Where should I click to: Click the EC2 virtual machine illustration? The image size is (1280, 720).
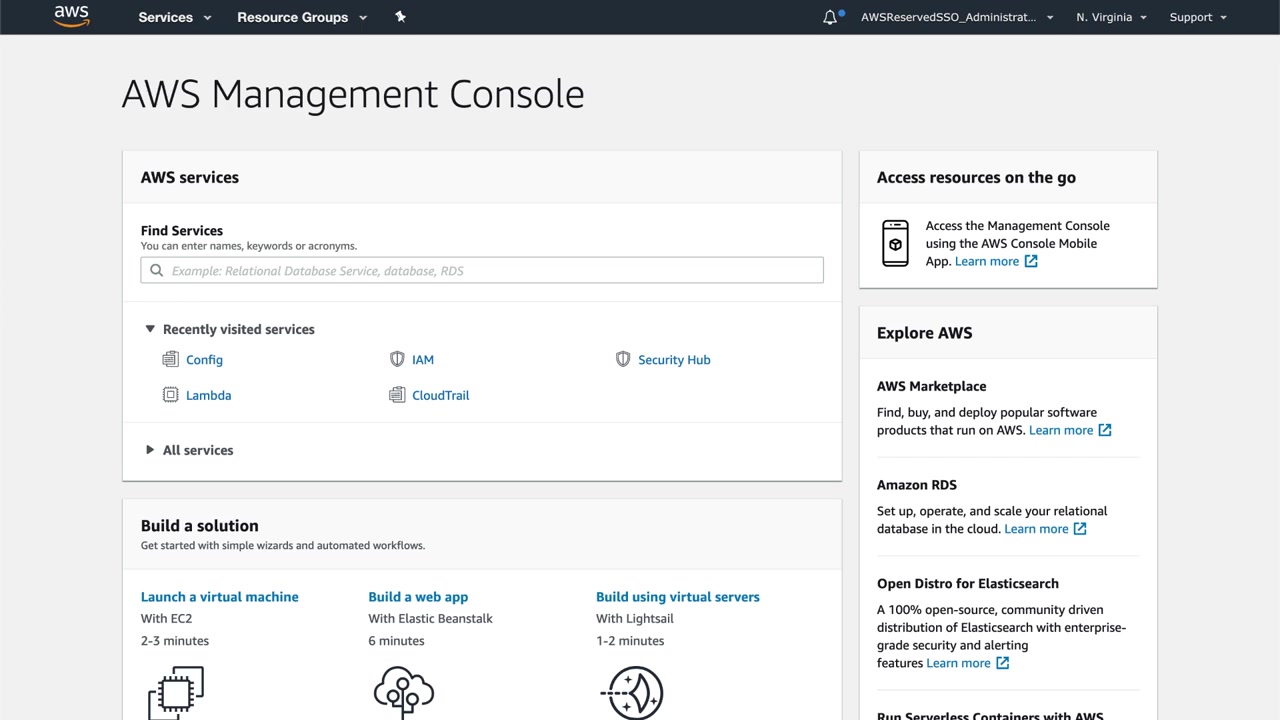(176, 691)
